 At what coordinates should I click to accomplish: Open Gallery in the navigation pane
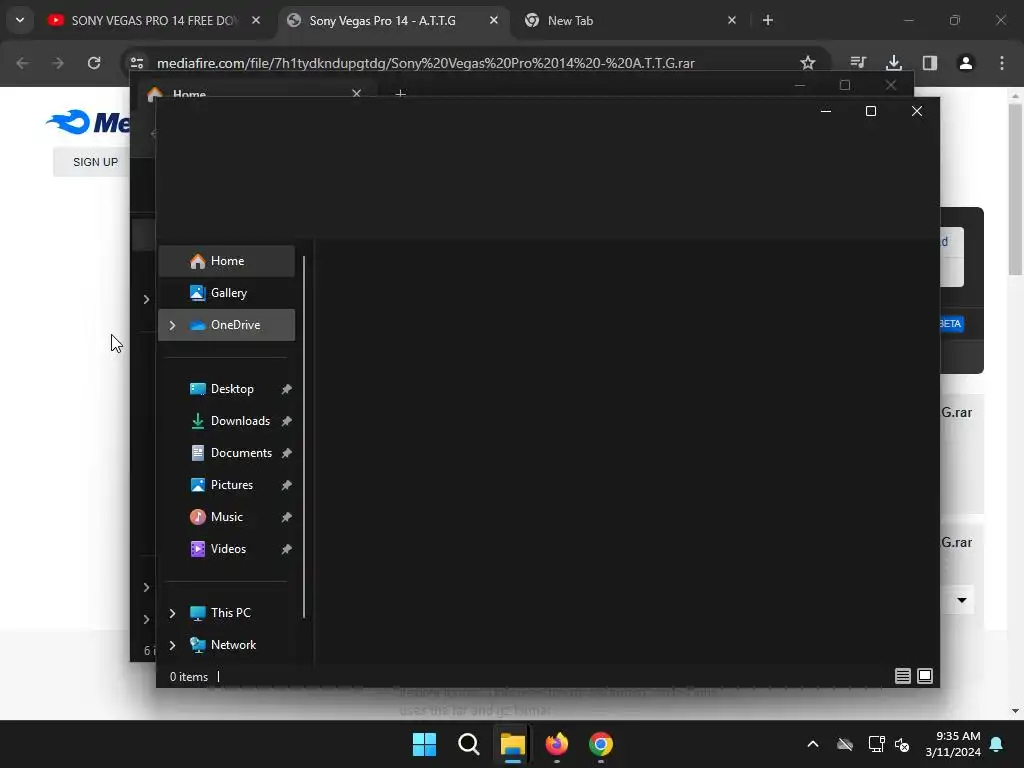[x=227, y=293]
